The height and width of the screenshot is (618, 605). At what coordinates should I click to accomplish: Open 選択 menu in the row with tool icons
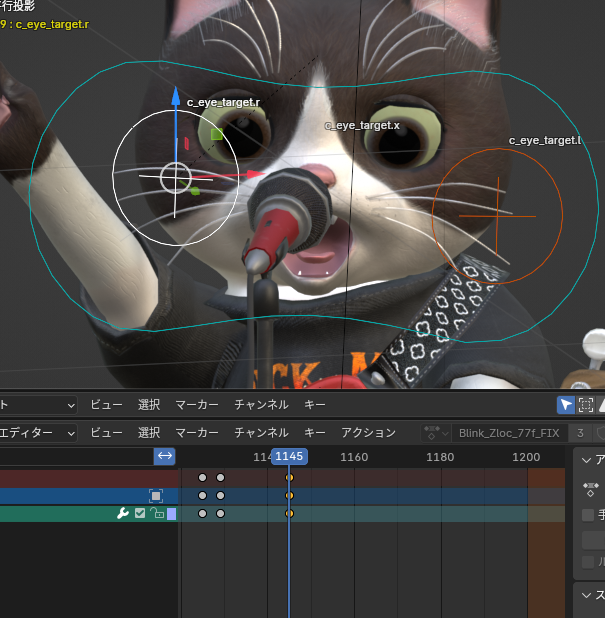(149, 405)
